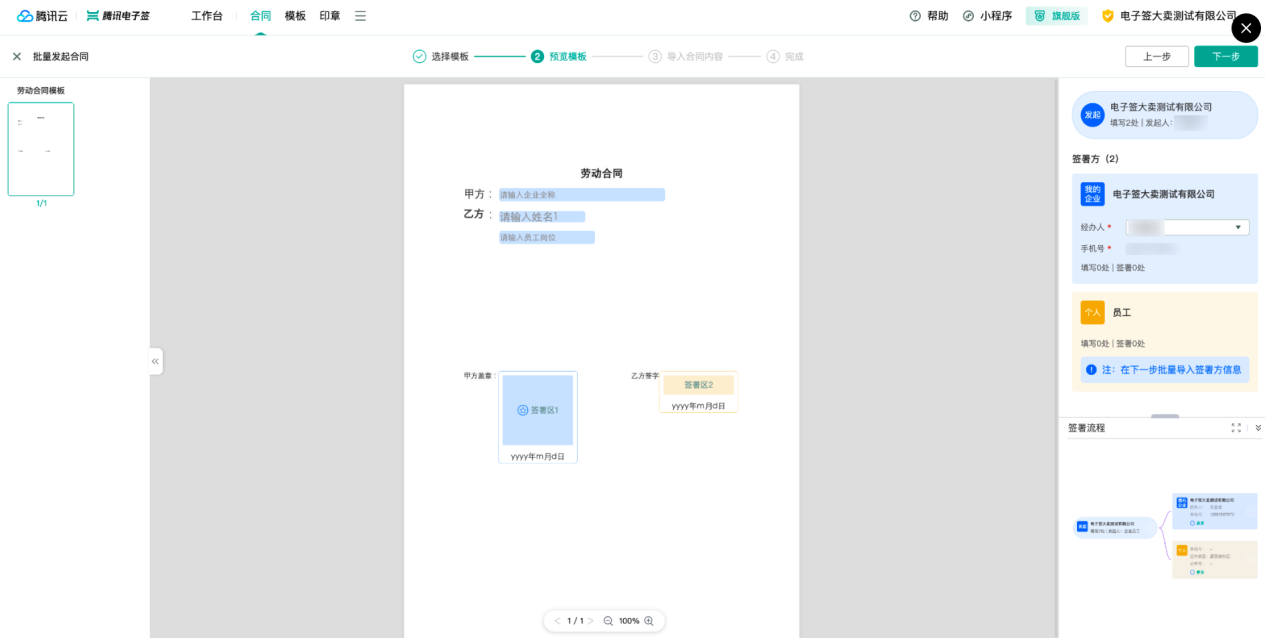Open the hamburger more-menu icon
Viewport: 1265px width, 638px height.
pyautogui.click(x=360, y=16)
